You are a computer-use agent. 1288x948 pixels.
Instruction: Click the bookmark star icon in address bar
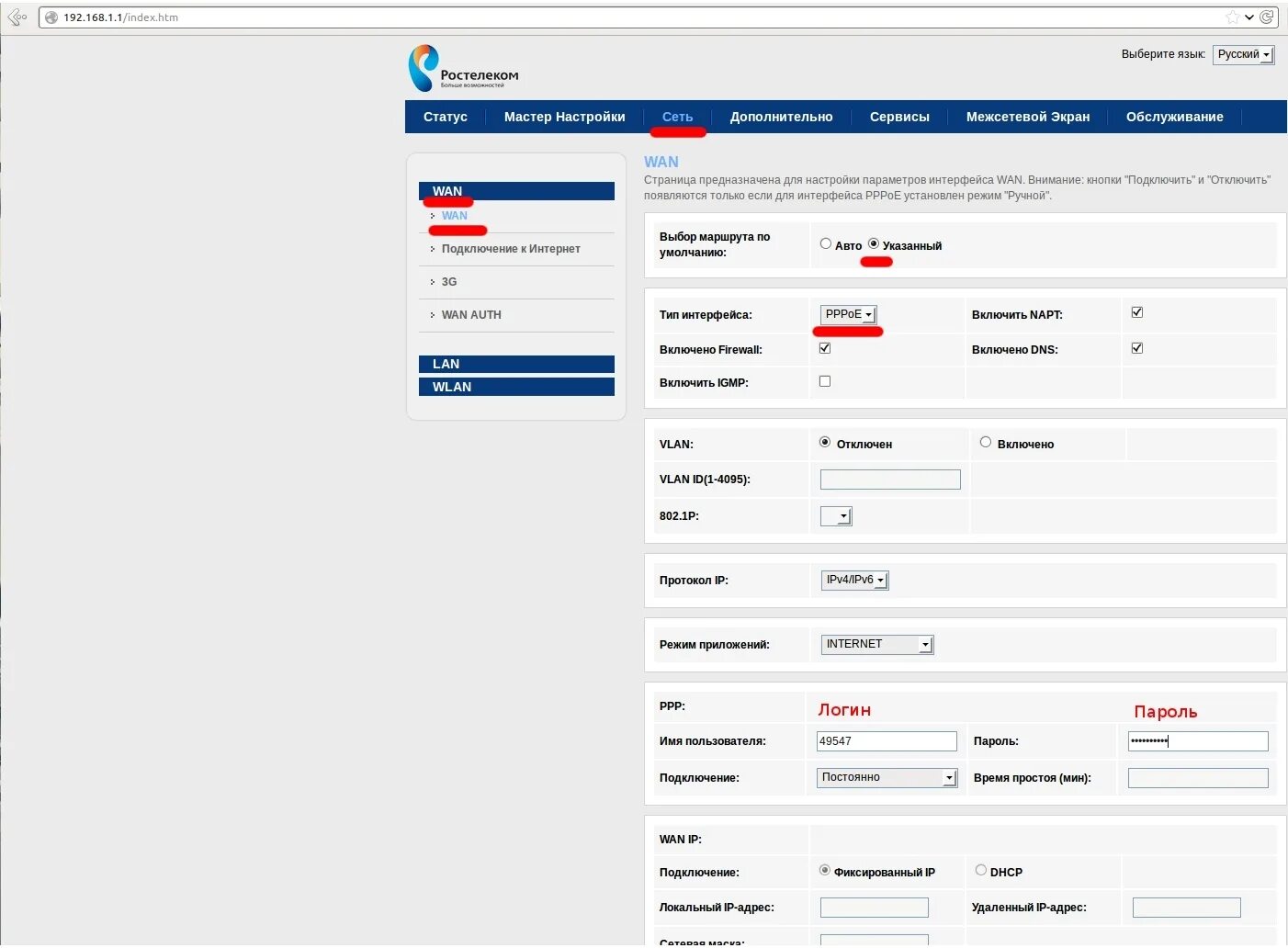point(1233,17)
